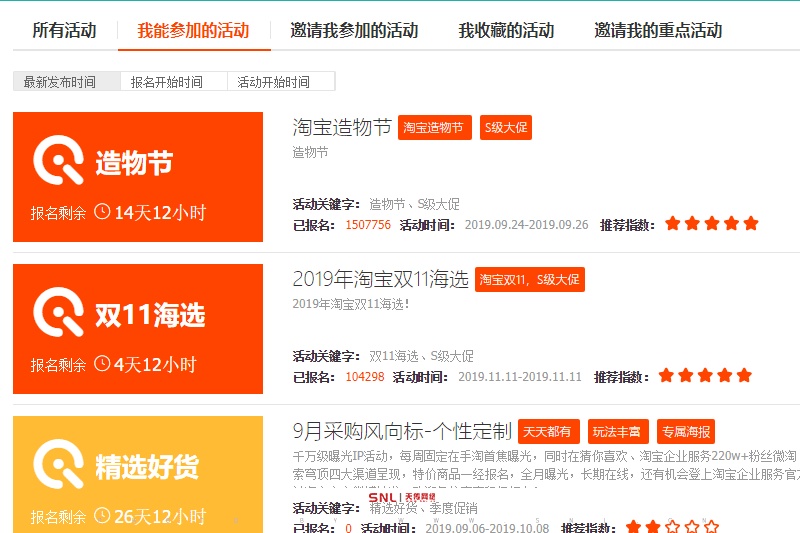Click the 14天12小时 remaining time text
The height and width of the screenshot is (533, 800).
click(x=160, y=213)
